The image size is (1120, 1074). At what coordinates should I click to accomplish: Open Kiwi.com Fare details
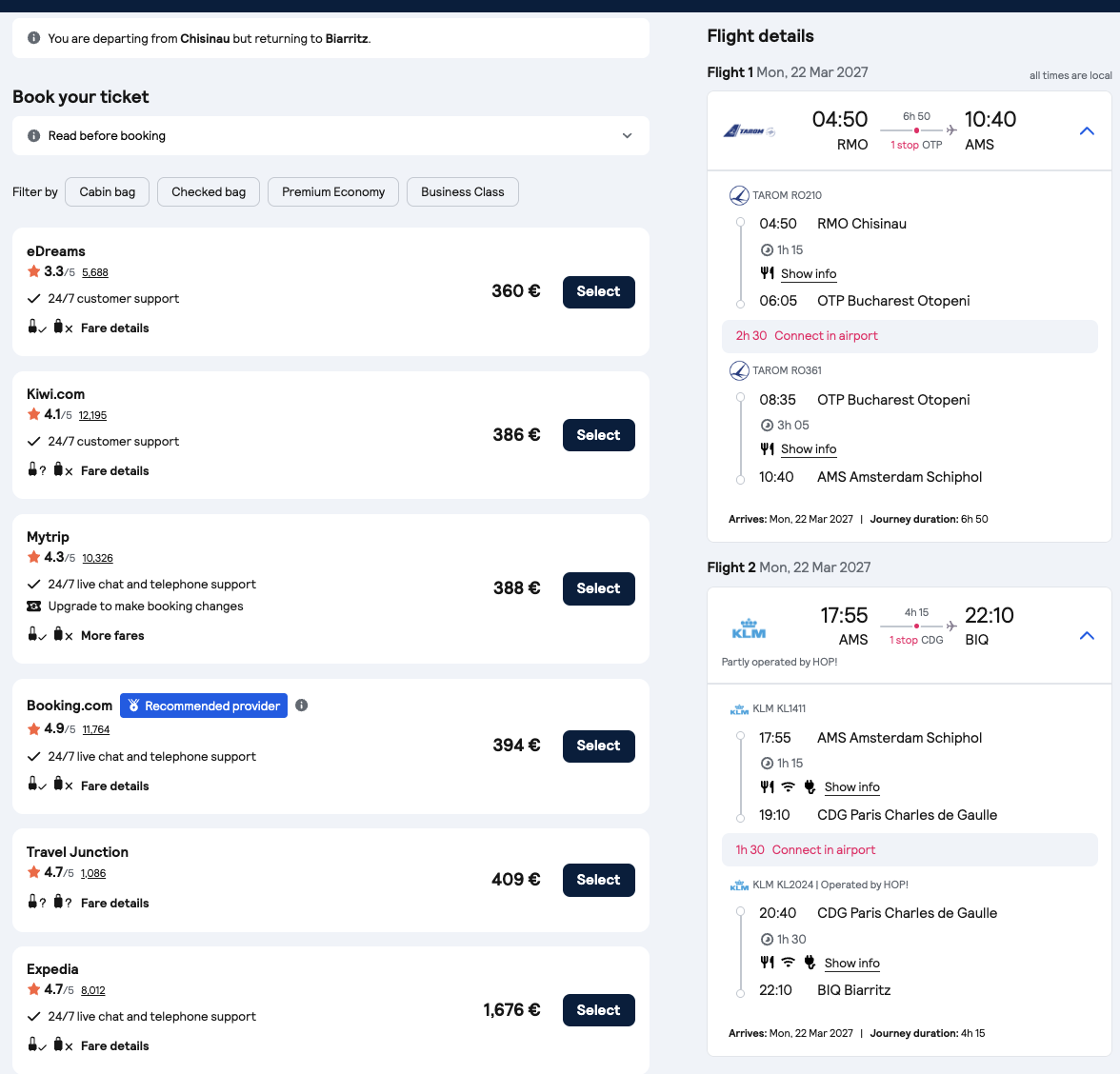click(115, 471)
